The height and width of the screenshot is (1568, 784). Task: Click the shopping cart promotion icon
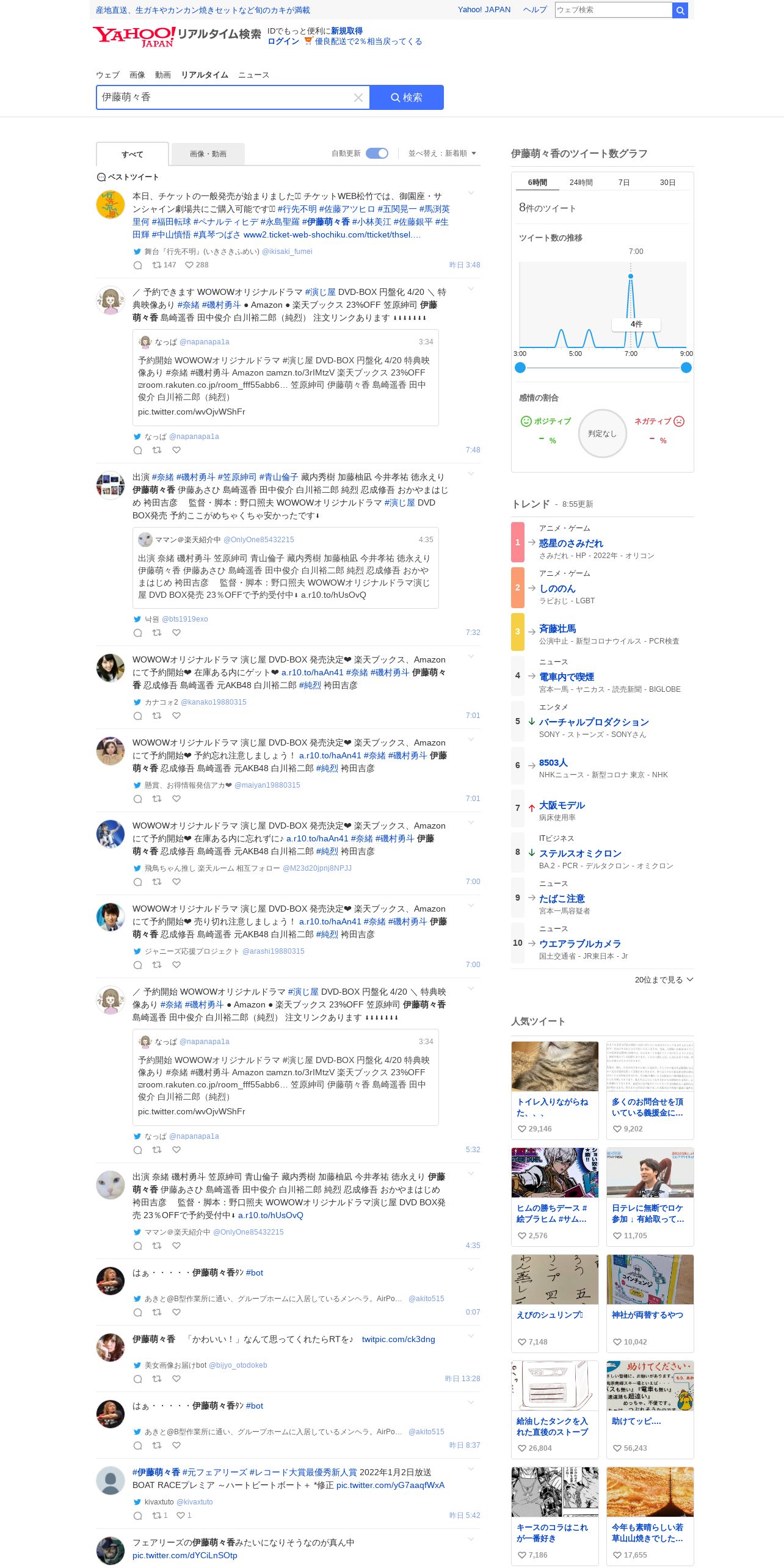[x=308, y=41]
